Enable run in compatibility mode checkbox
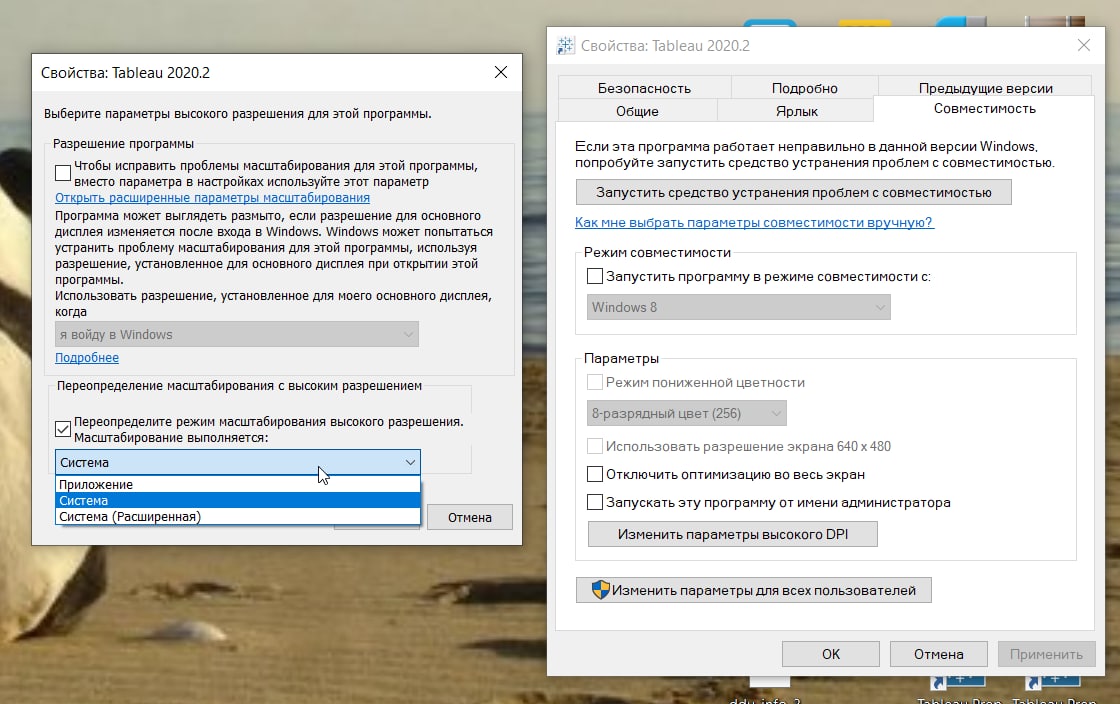This screenshot has height=704, width=1120. (594, 276)
